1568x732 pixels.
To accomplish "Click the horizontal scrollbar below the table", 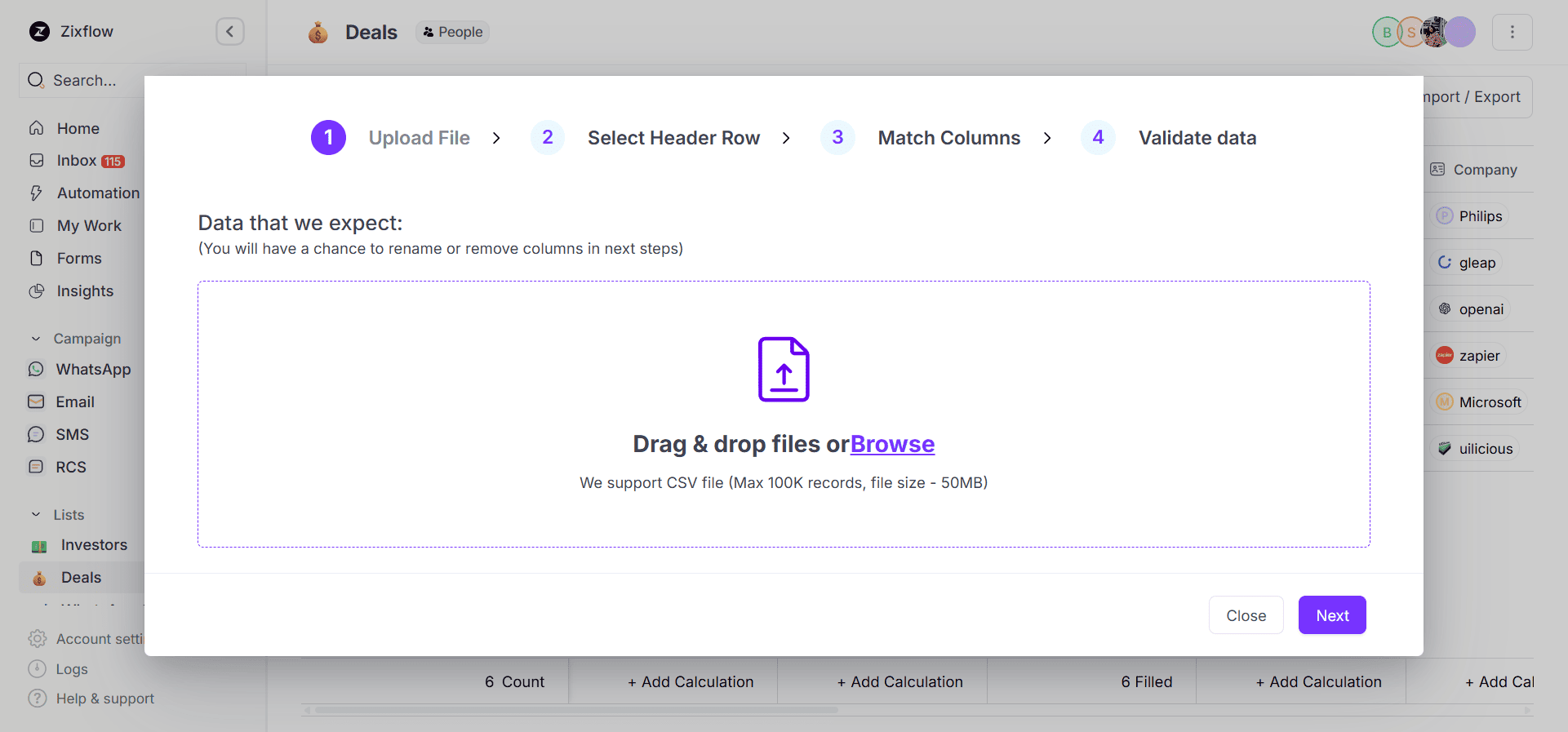I will [x=577, y=710].
